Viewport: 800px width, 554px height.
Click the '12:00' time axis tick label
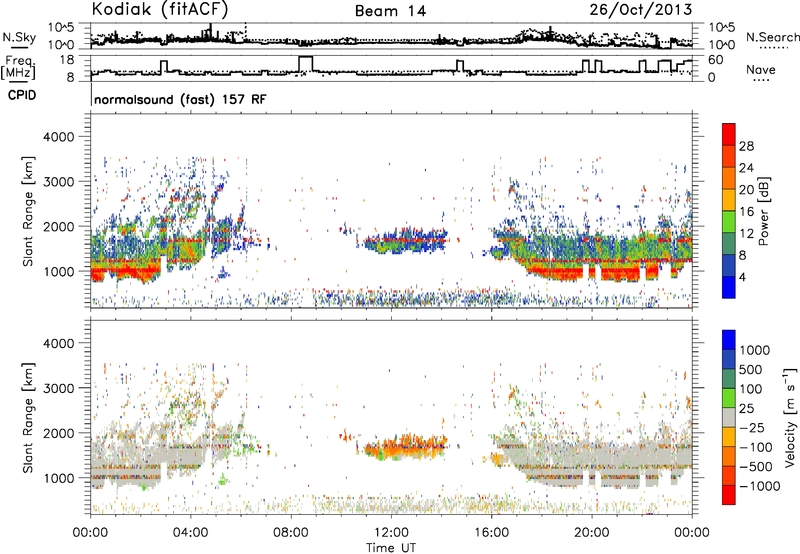point(391,533)
